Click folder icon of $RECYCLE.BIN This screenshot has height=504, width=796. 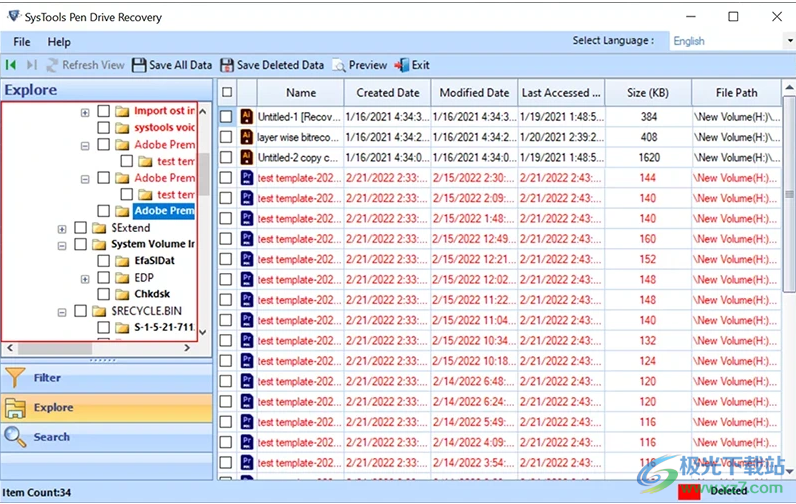99,311
